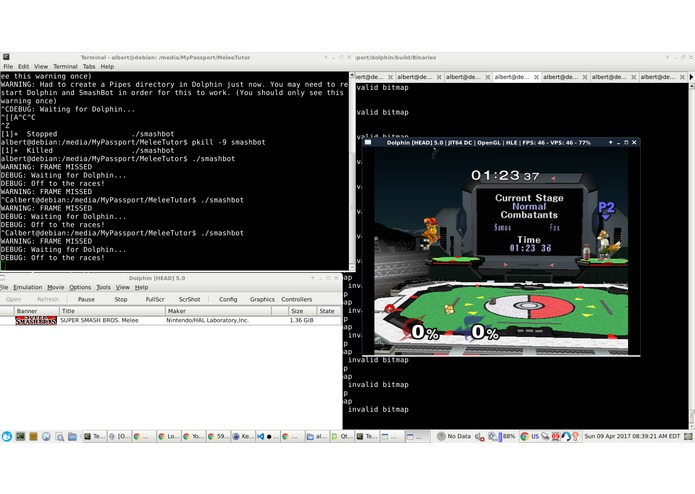695x494 pixels.
Task: Open the search magnifier launcher icon
Action: coord(59,436)
